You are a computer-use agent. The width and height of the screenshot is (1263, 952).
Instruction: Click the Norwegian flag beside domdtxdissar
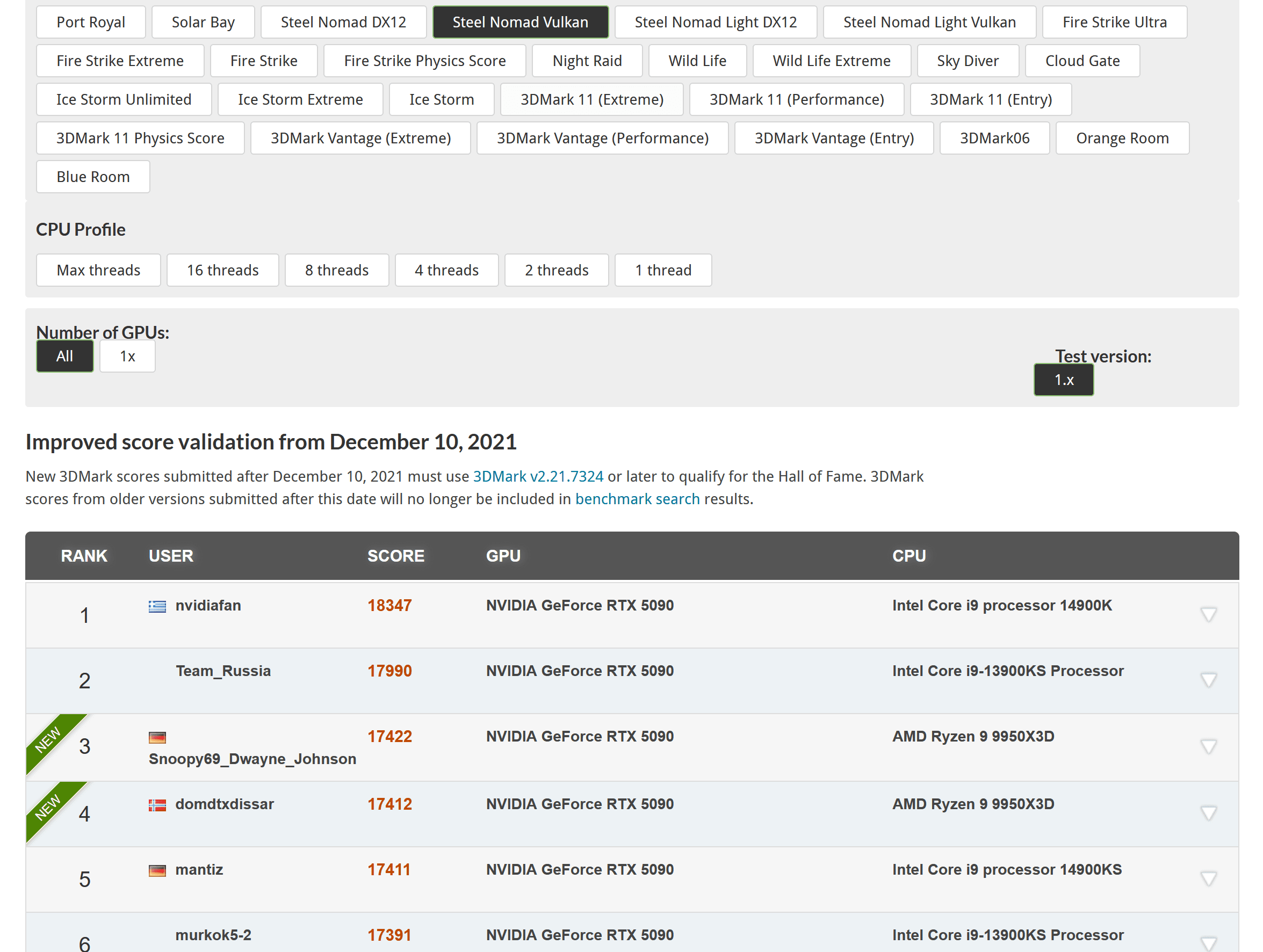[x=157, y=805]
